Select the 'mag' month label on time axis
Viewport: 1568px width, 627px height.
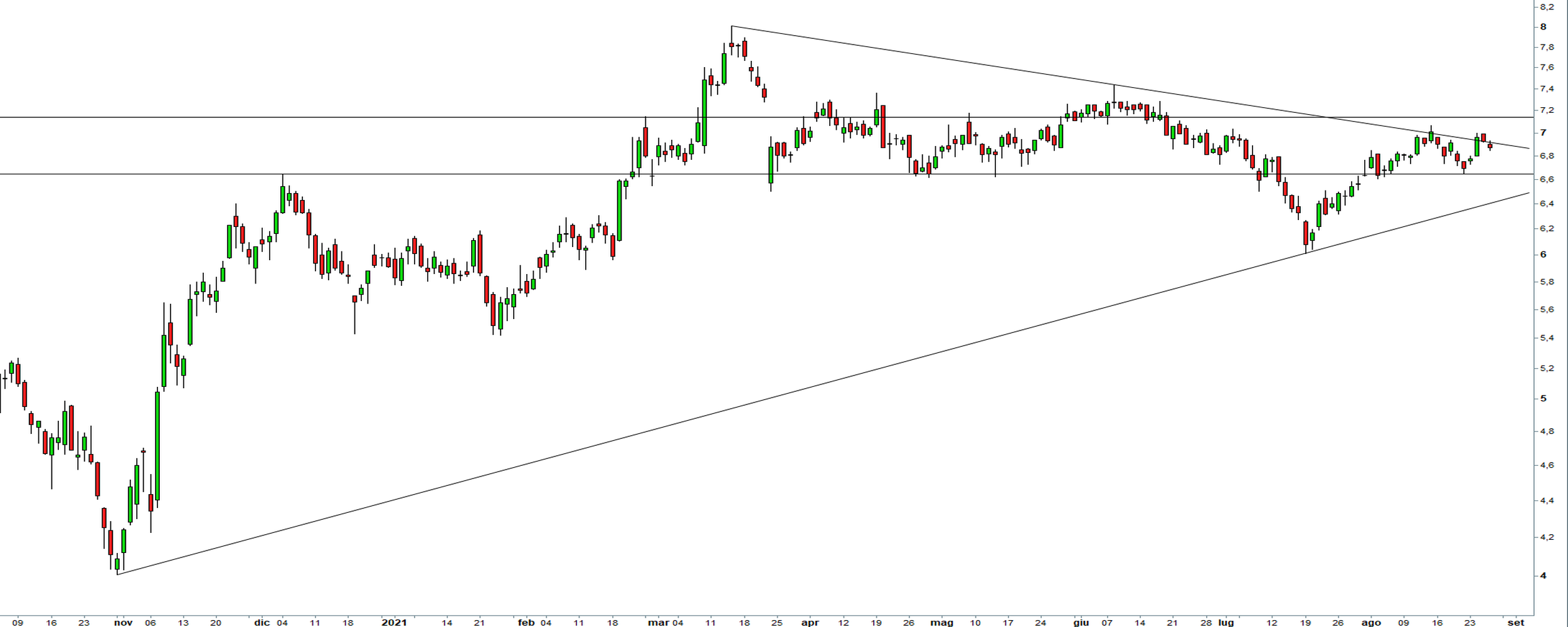pos(942,623)
